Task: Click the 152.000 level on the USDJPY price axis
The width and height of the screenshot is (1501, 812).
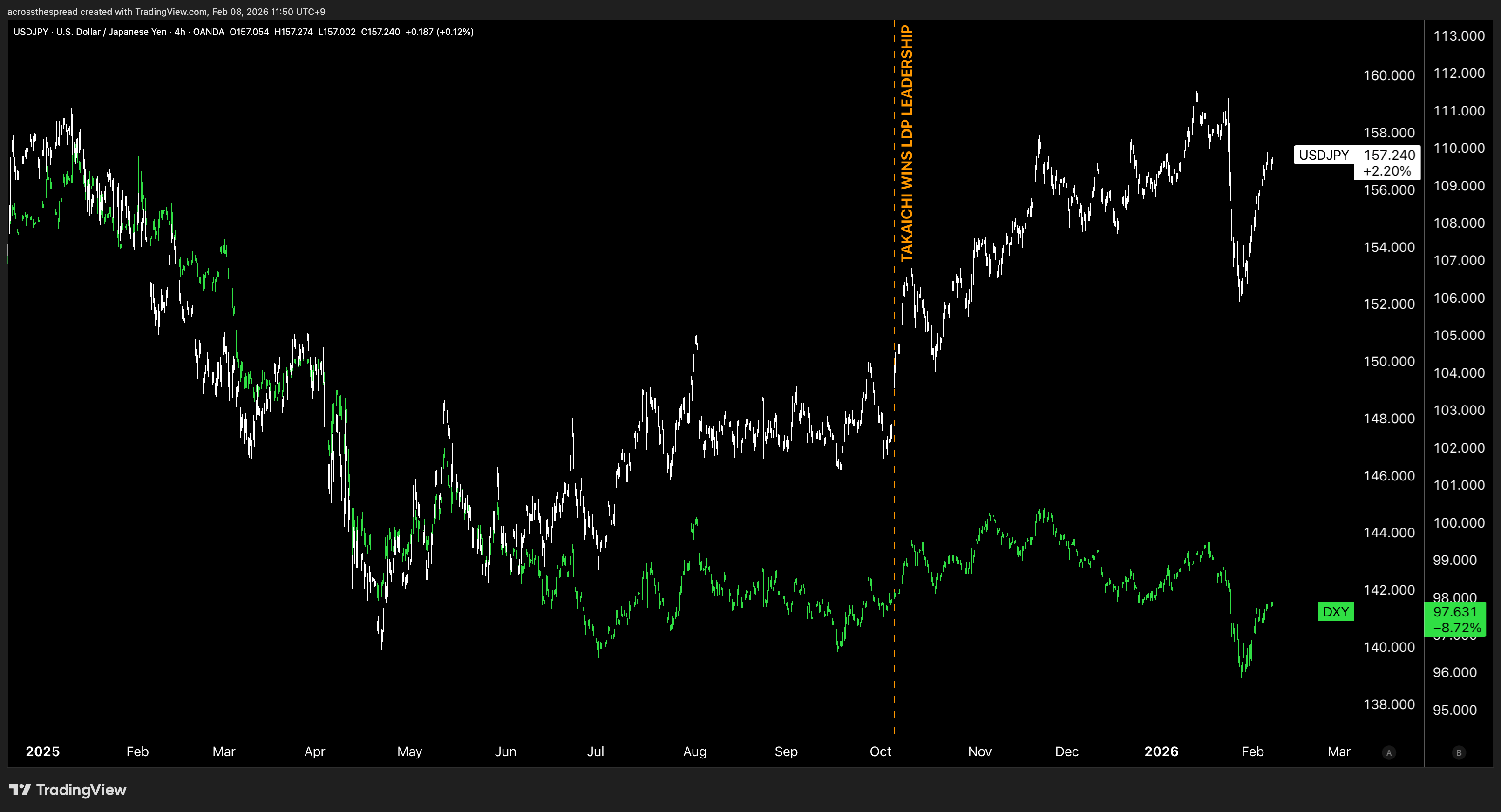Action: [1389, 304]
